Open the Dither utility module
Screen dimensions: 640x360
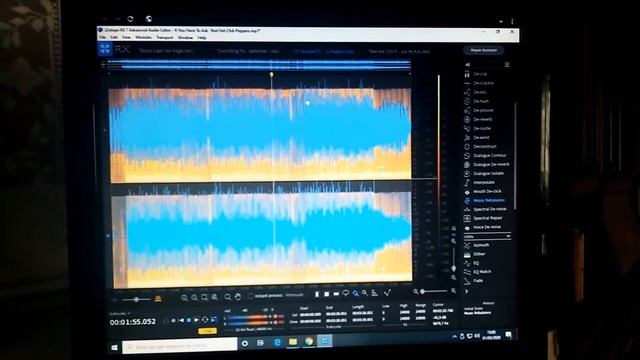pyautogui.click(x=479, y=254)
